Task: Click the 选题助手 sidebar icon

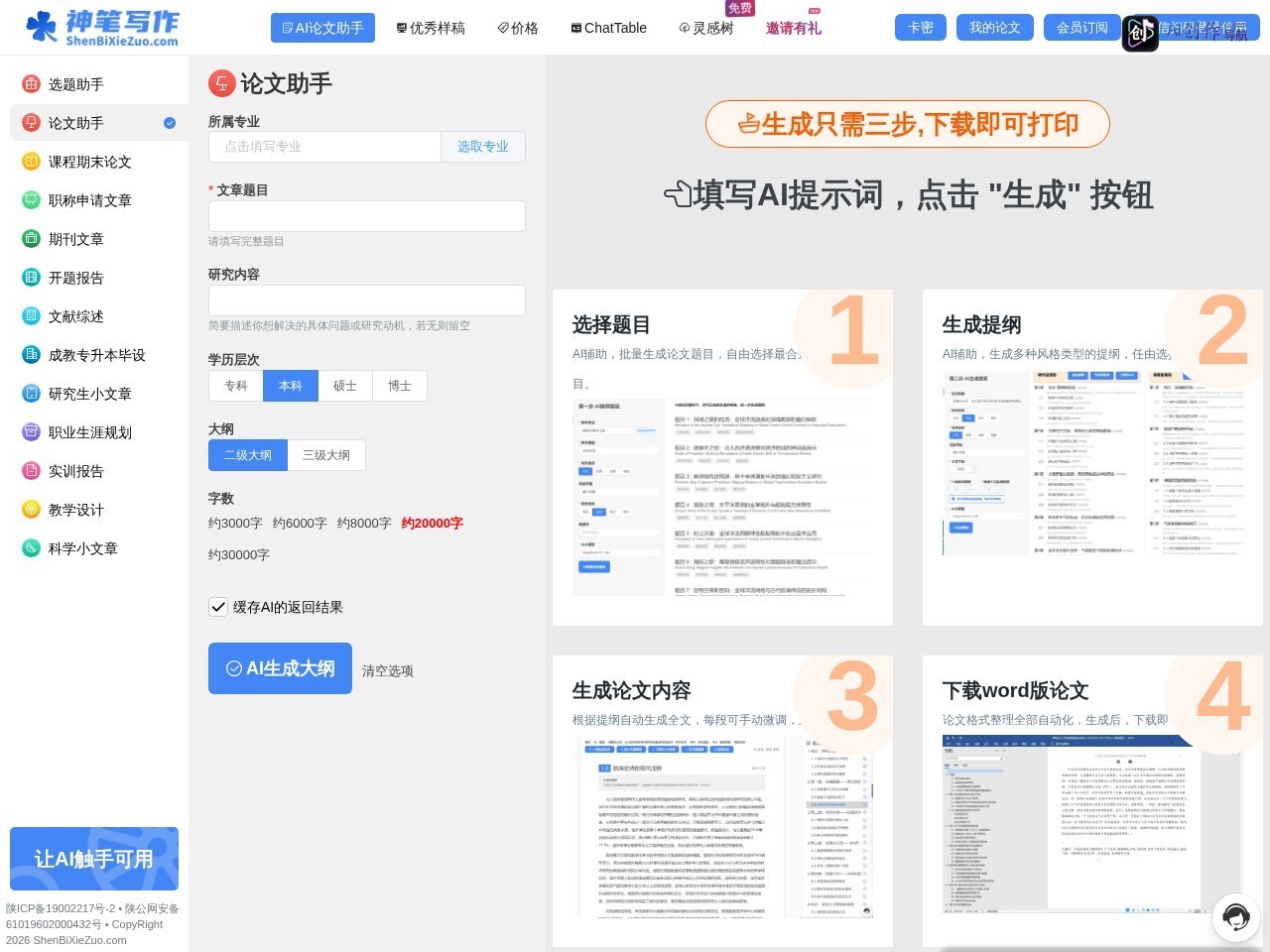Action: 31,84
